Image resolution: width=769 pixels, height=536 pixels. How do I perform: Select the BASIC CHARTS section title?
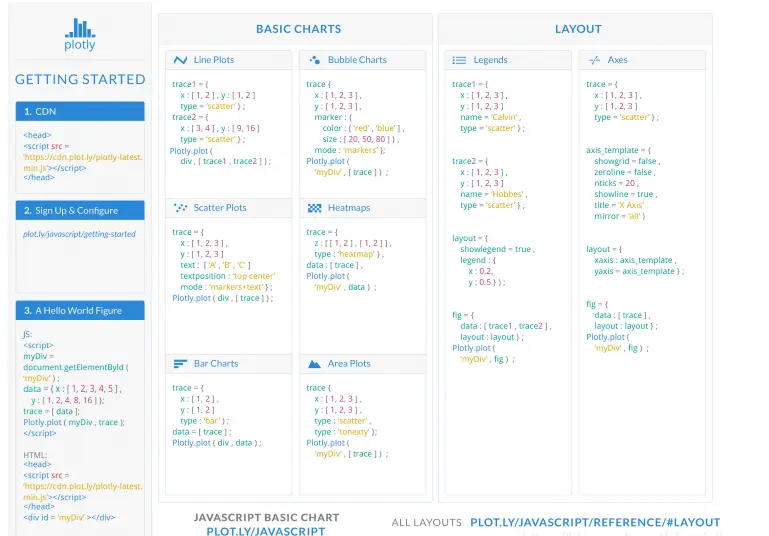298,29
